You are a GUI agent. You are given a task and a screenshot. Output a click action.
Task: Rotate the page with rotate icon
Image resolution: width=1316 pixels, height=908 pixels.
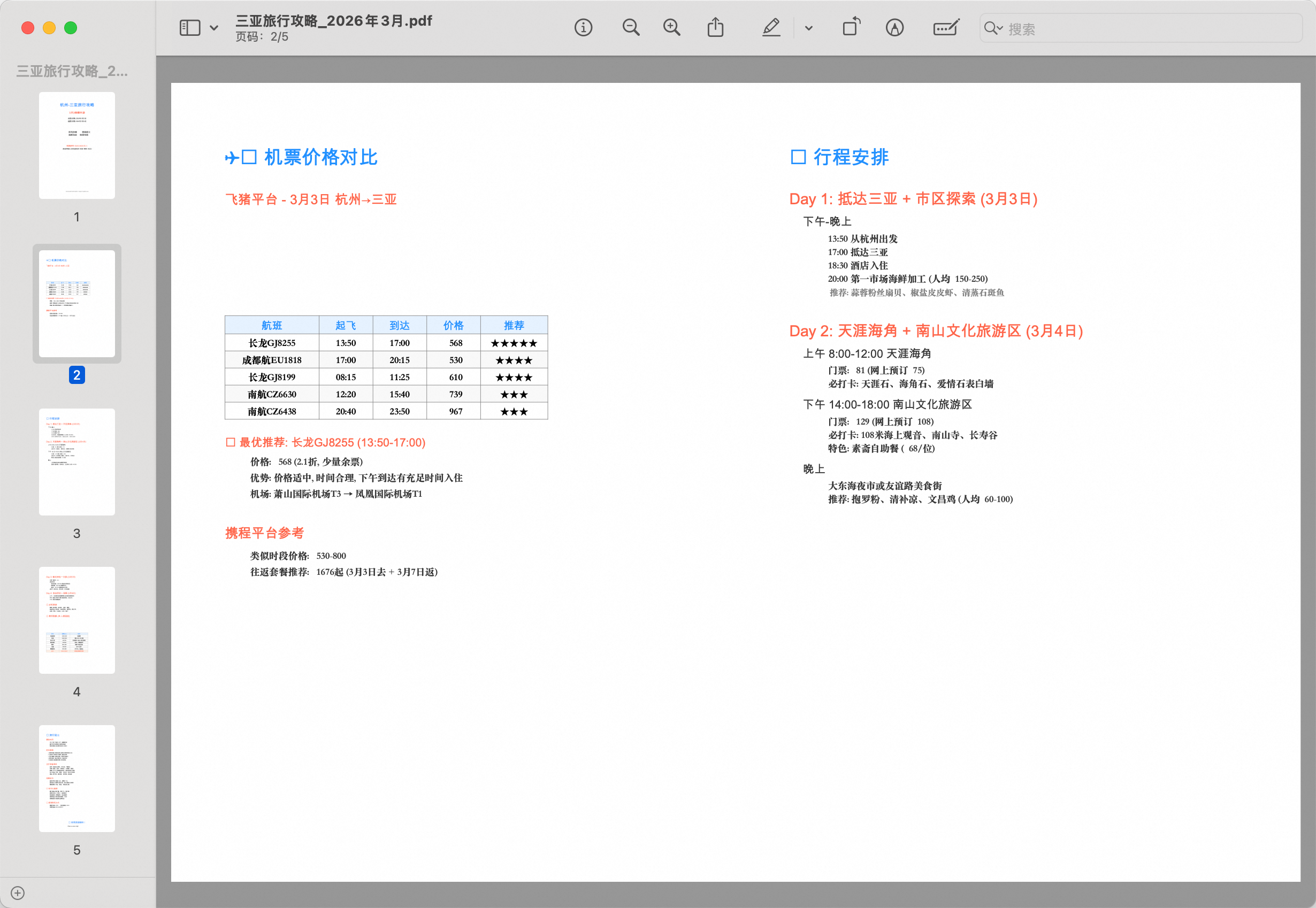pos(851,27)
